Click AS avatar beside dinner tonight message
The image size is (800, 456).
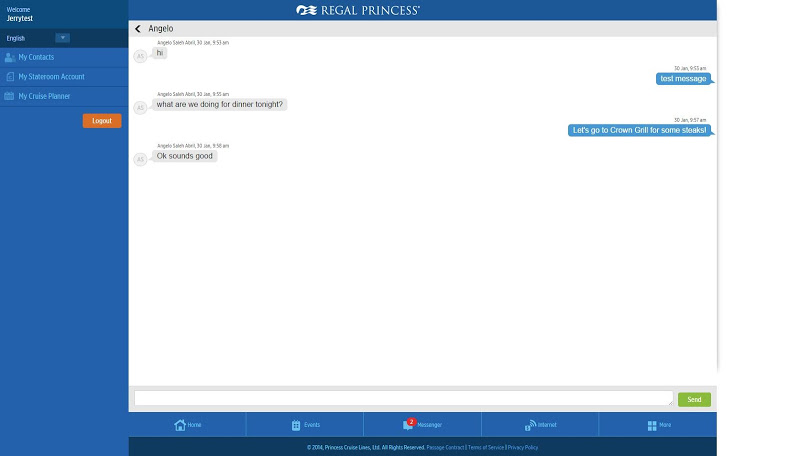coord(140,108)
